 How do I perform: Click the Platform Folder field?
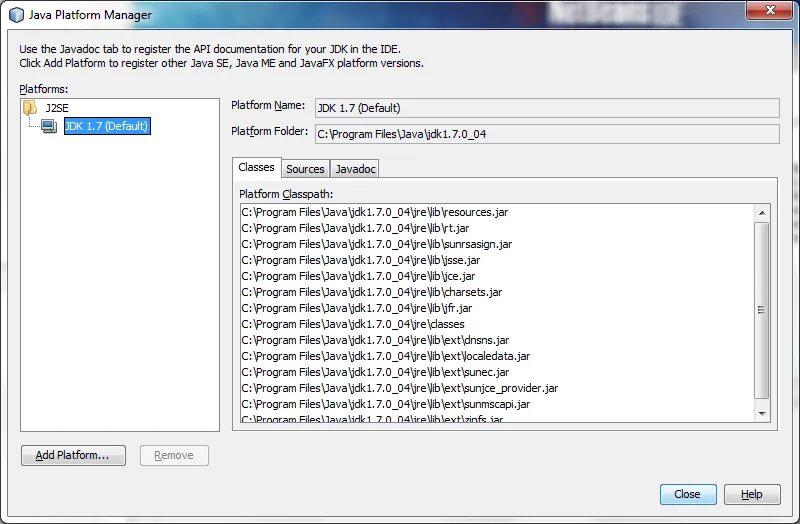547,134
